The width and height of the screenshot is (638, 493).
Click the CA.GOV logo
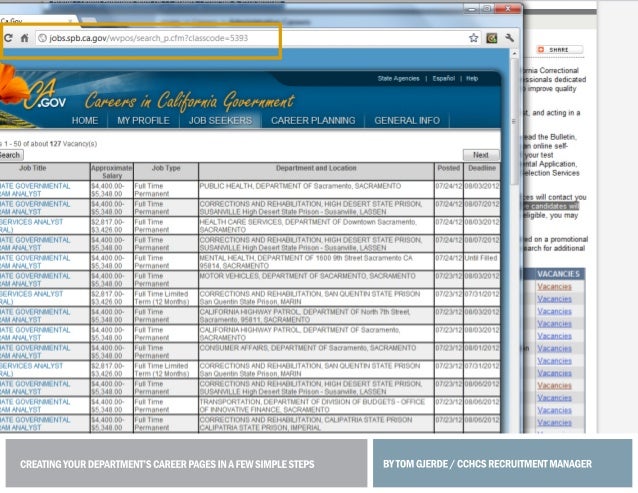tap(46, 96)
